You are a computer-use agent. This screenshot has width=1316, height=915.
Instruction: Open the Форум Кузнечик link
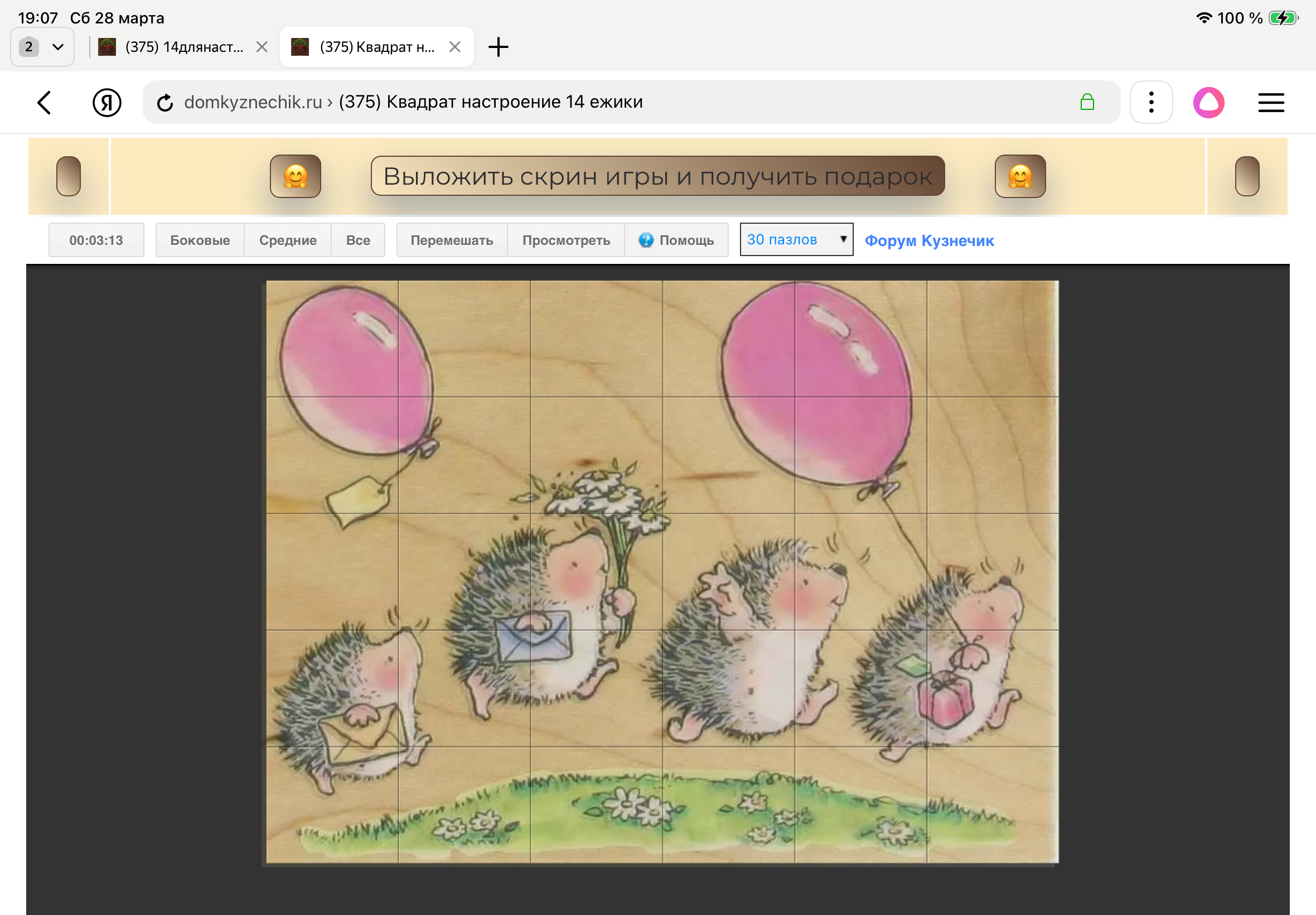pyautogui.click(x=928, y=241)
